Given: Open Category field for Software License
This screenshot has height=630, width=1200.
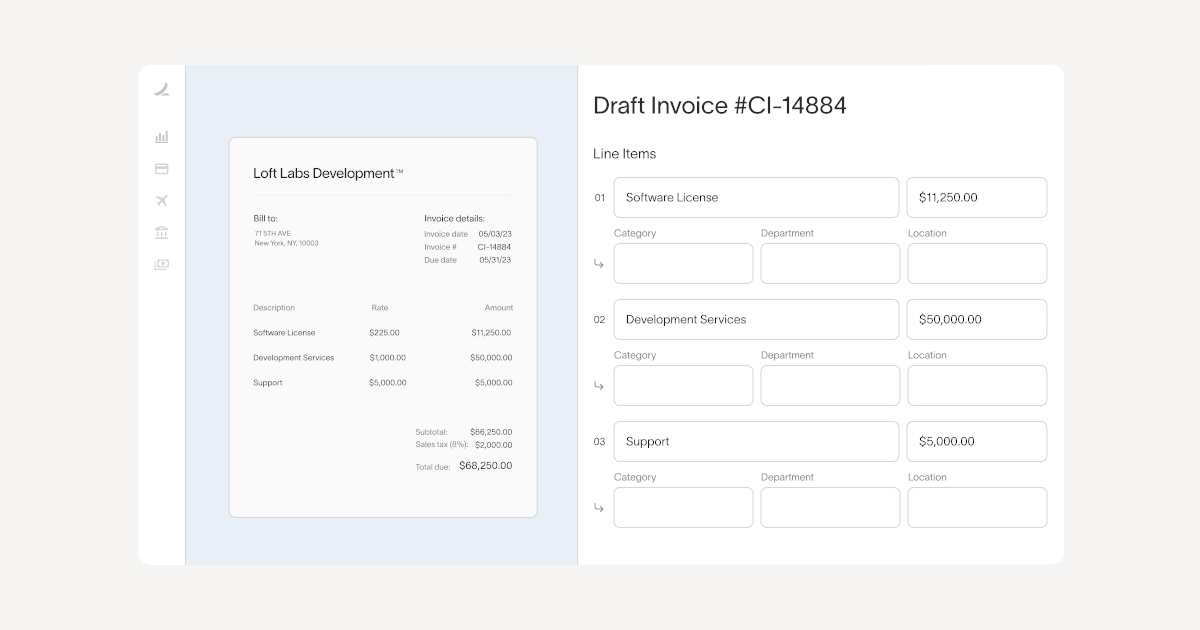Looking at the screenshot, I should coord(683,264).
